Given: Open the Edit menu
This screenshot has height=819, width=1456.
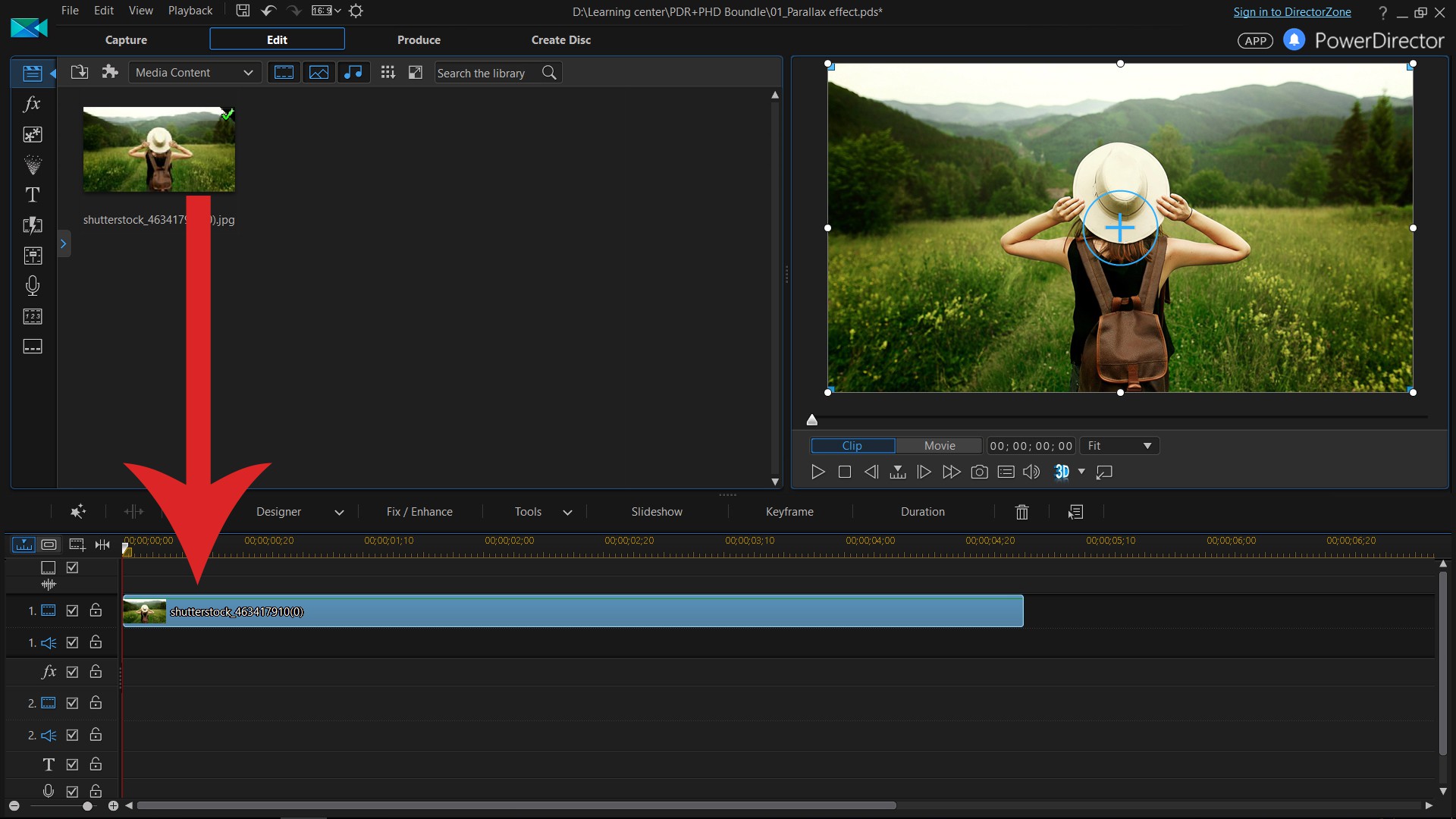Looking at the screenshot, I should click(x=104, y=11).
